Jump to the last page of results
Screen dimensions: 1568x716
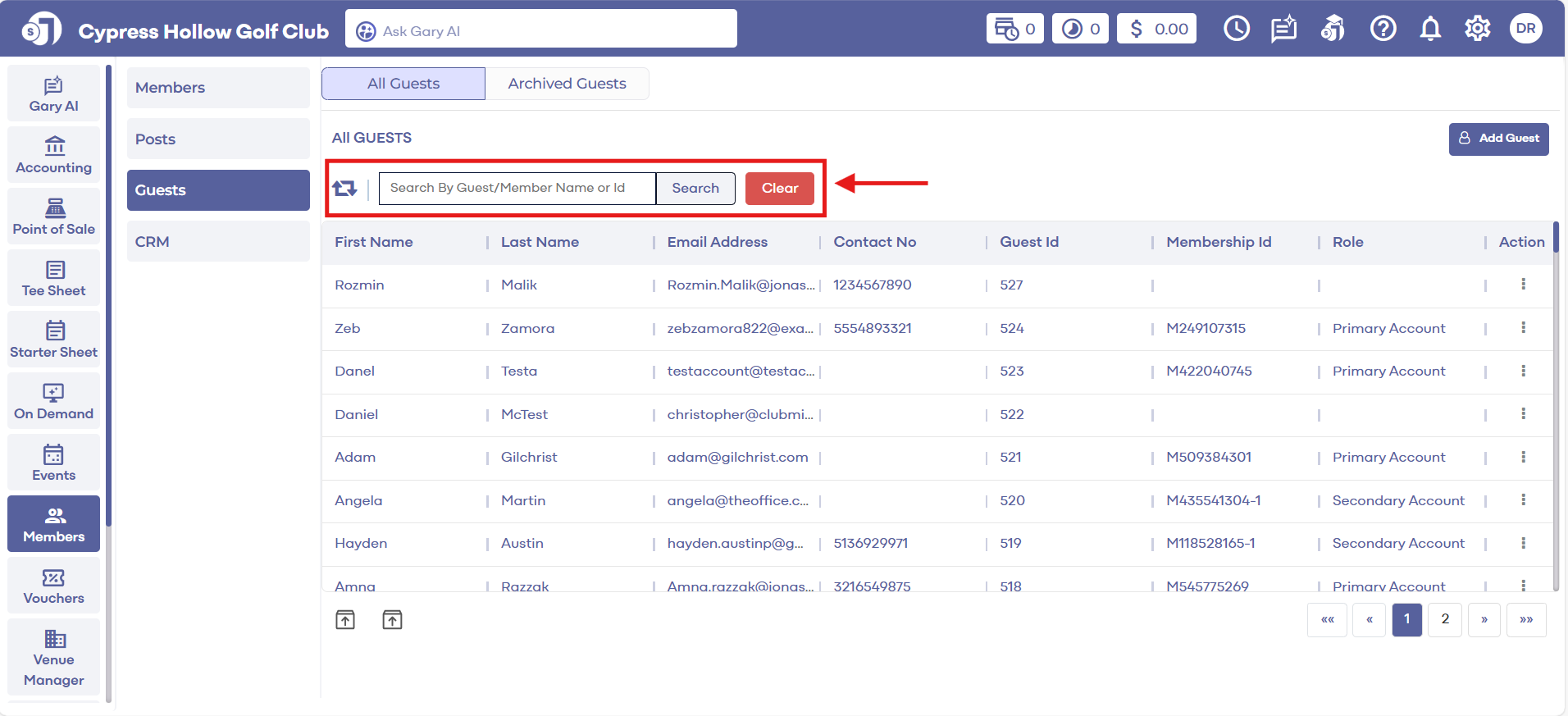(1525, 619)
